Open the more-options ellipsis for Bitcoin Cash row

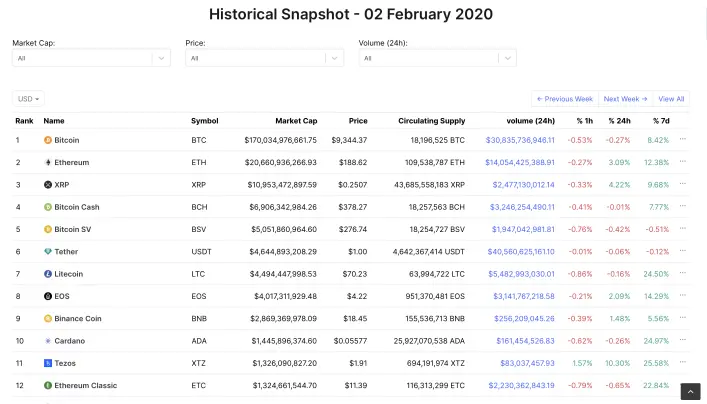point(683,206)
